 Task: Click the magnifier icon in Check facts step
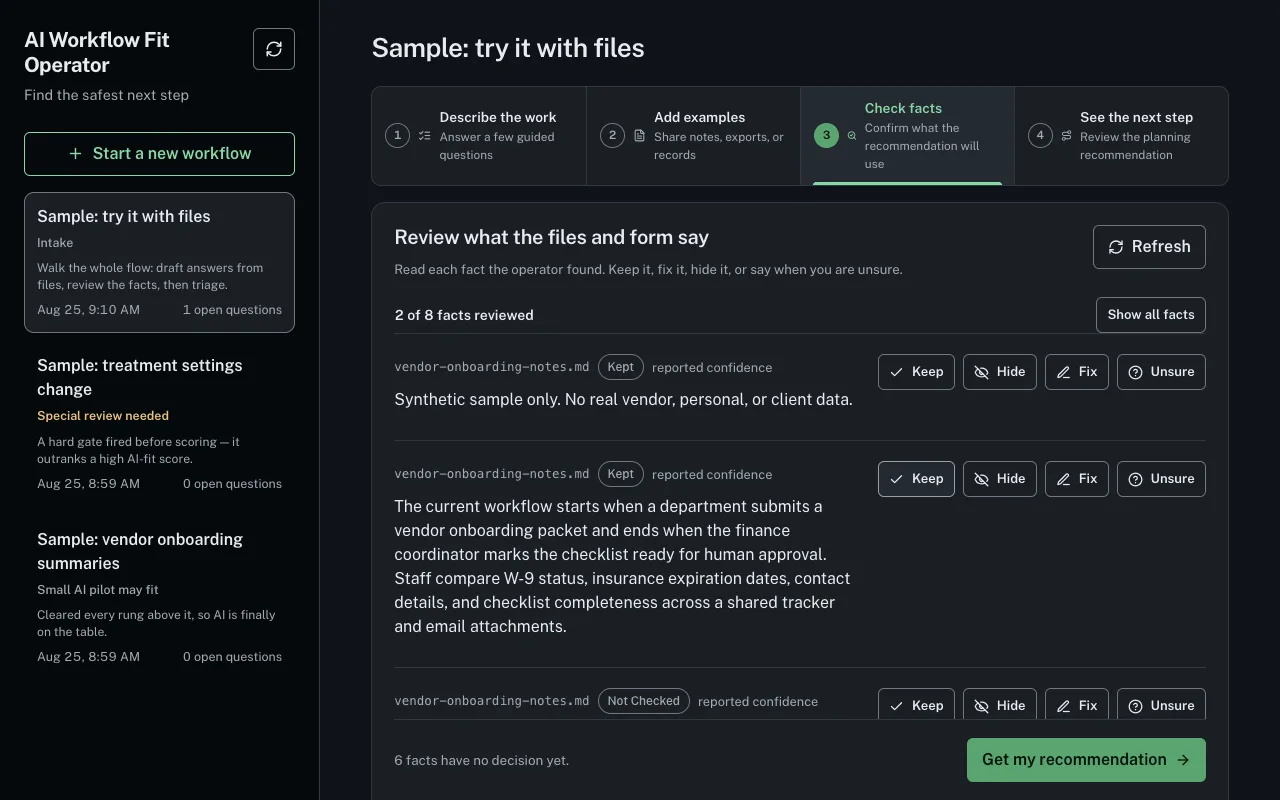click(x=852, y=136)
